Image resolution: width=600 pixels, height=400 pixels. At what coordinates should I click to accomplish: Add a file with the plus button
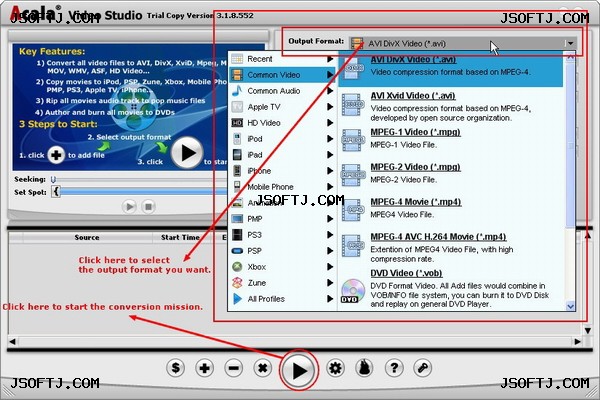point(205,368)
